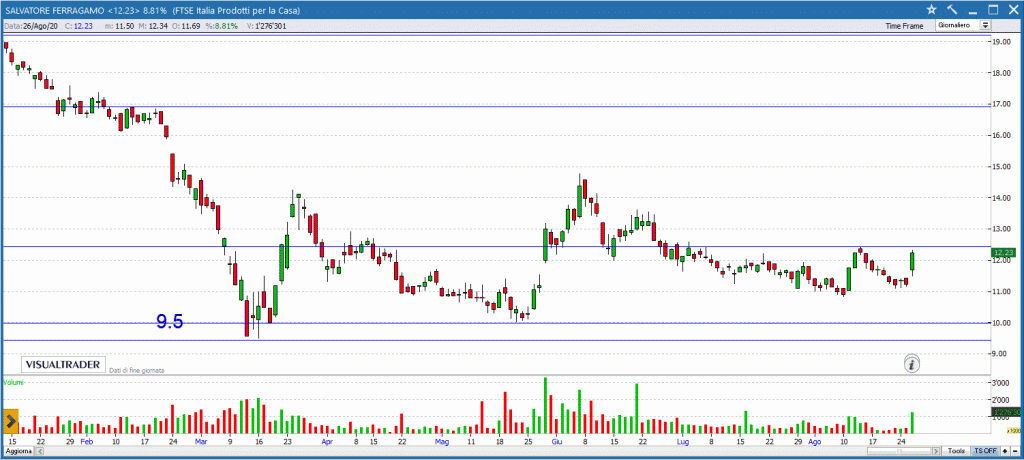Click the V:1'276'301 volume readout
The height and width of the screenshot is (460, 1024).
(266, 26)
